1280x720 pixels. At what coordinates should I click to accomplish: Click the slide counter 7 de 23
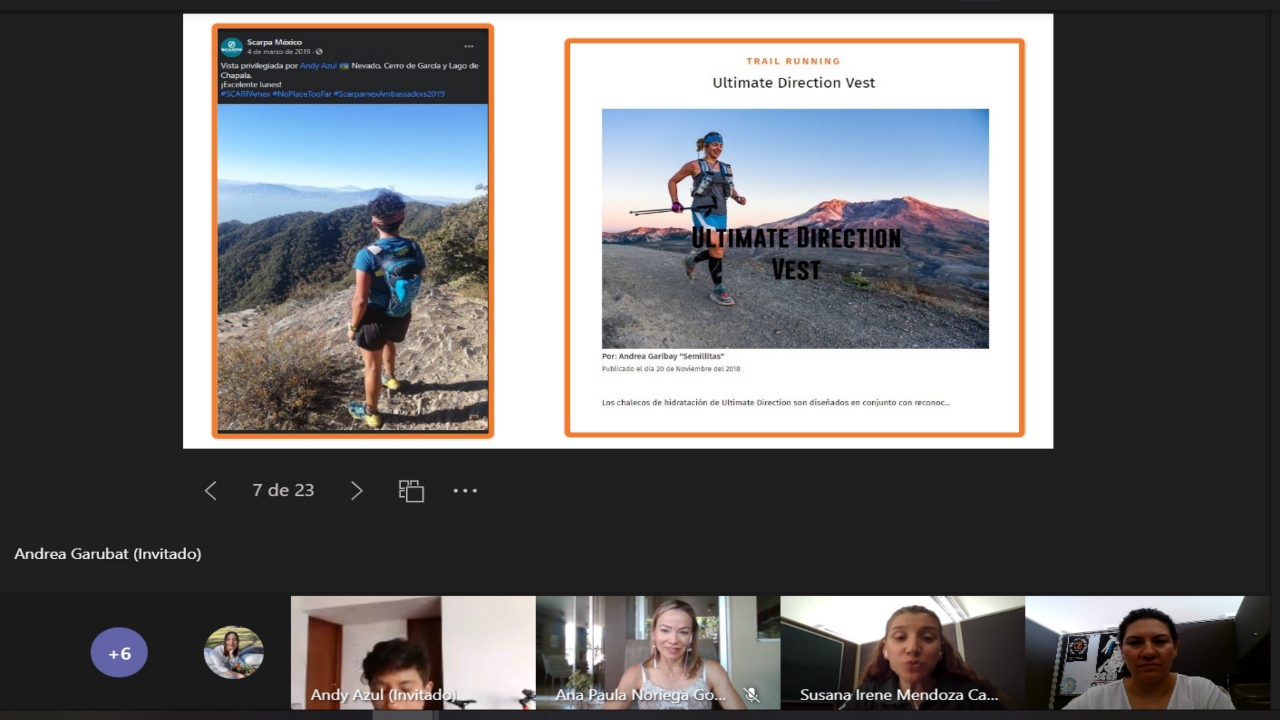coord(283,490)
